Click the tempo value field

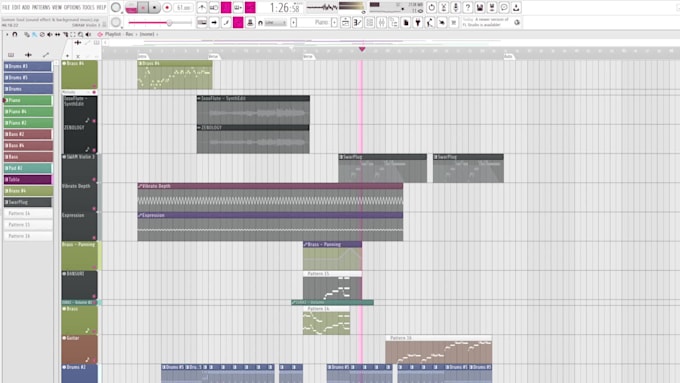pyautogui.click(x=184, y=7)
